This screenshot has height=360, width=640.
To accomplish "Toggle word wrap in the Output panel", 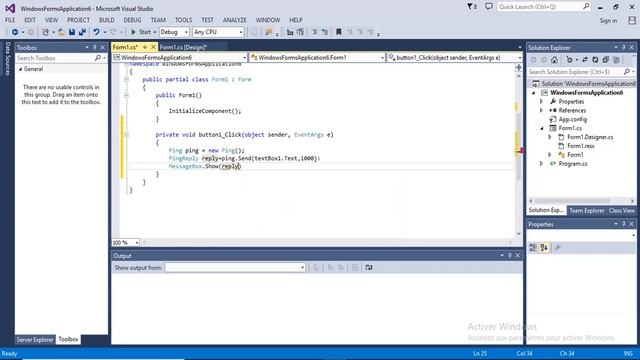I will click(369, 267).
